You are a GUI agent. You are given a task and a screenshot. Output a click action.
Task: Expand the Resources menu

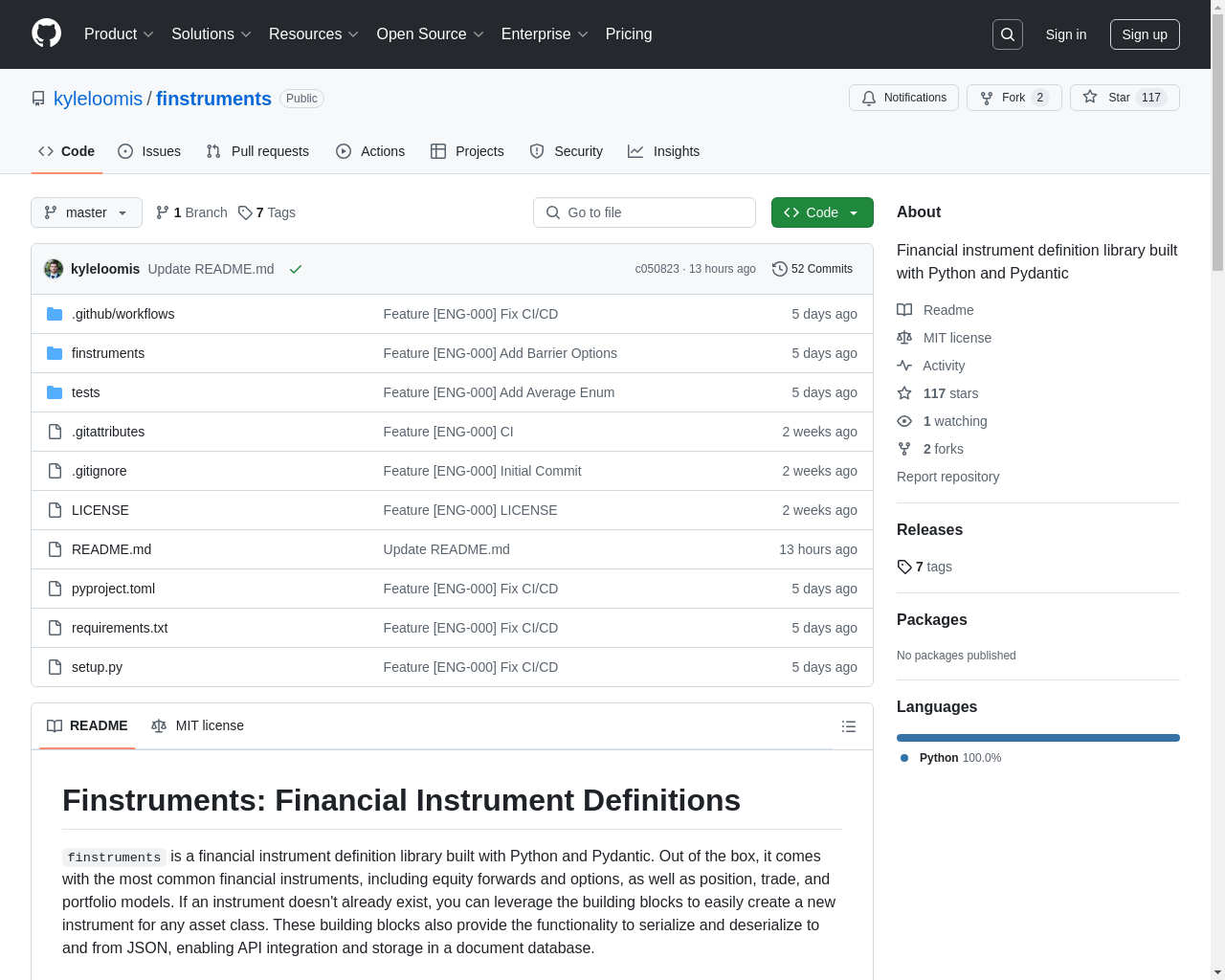[x=314, y=34]
